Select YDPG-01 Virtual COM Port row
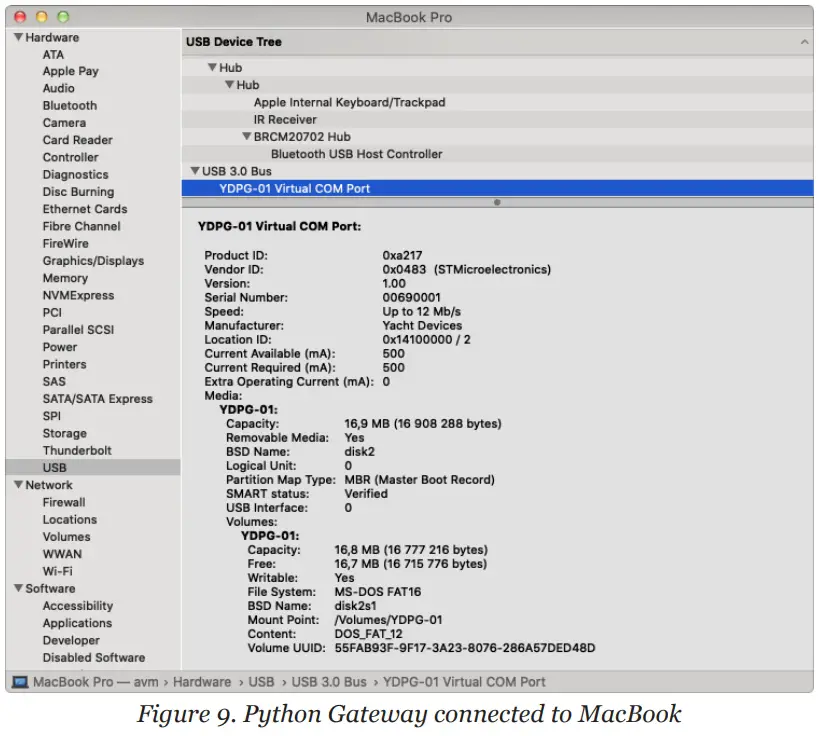 497,188
